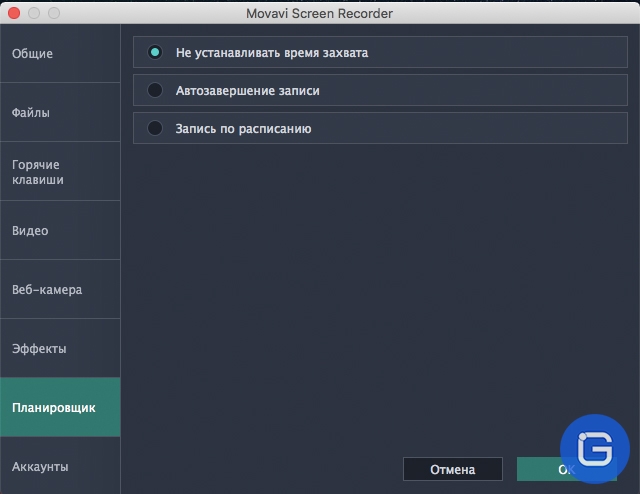Select 'Не устанавливать время захвата' radio option
The width and height of the screenshot is (640, 494).
(155, 52)
